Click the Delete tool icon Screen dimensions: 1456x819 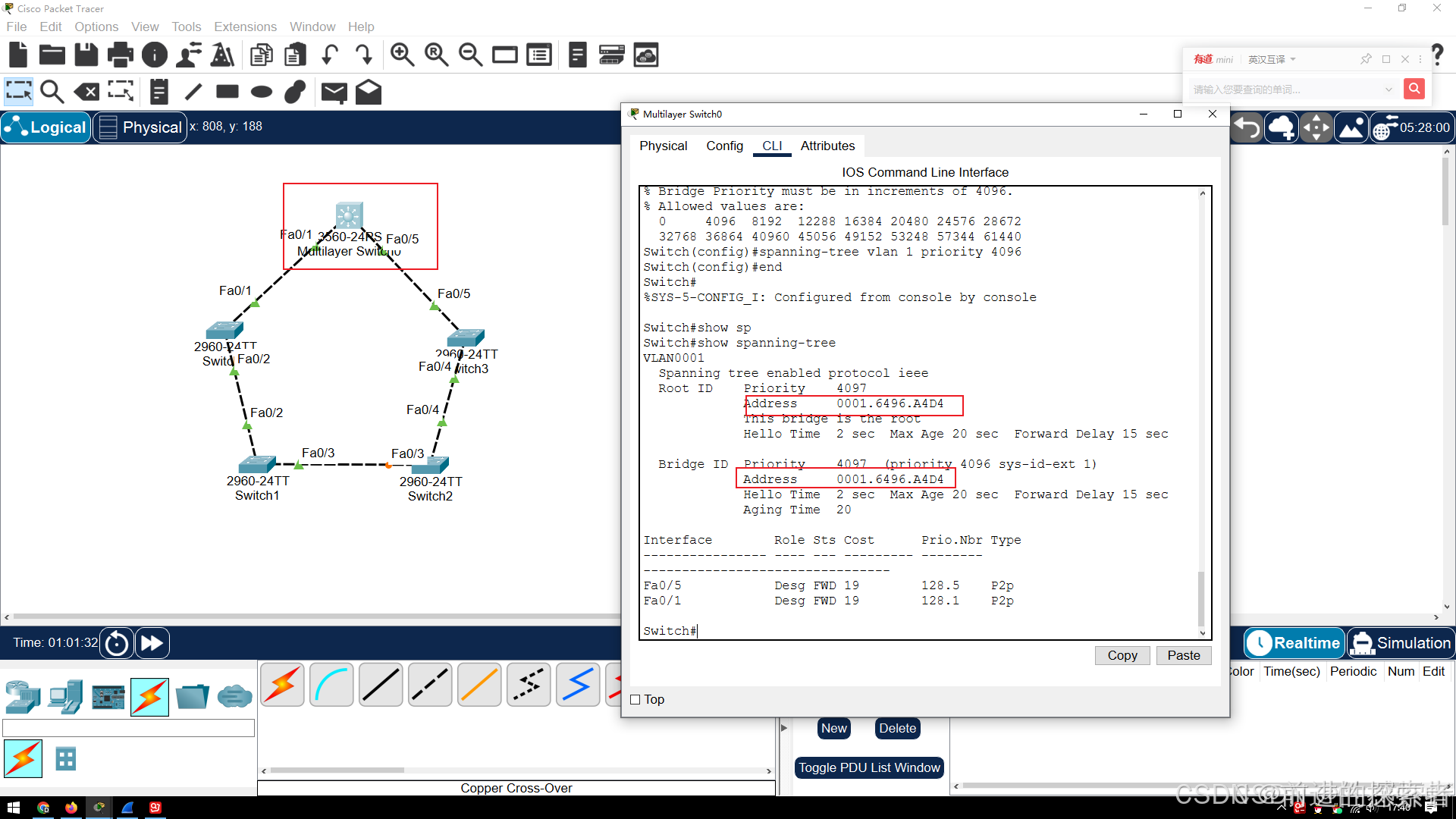[x=86, y=93]
